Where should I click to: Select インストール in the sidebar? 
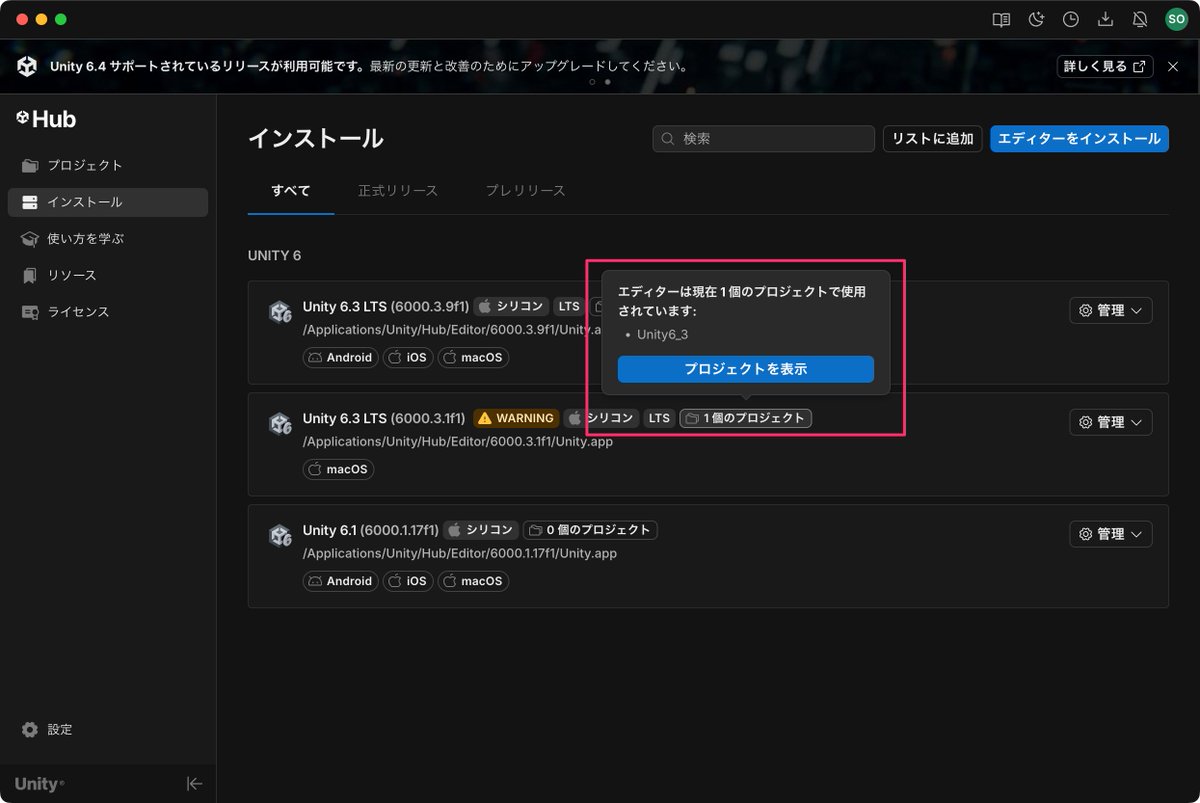[x=108, y=202]
